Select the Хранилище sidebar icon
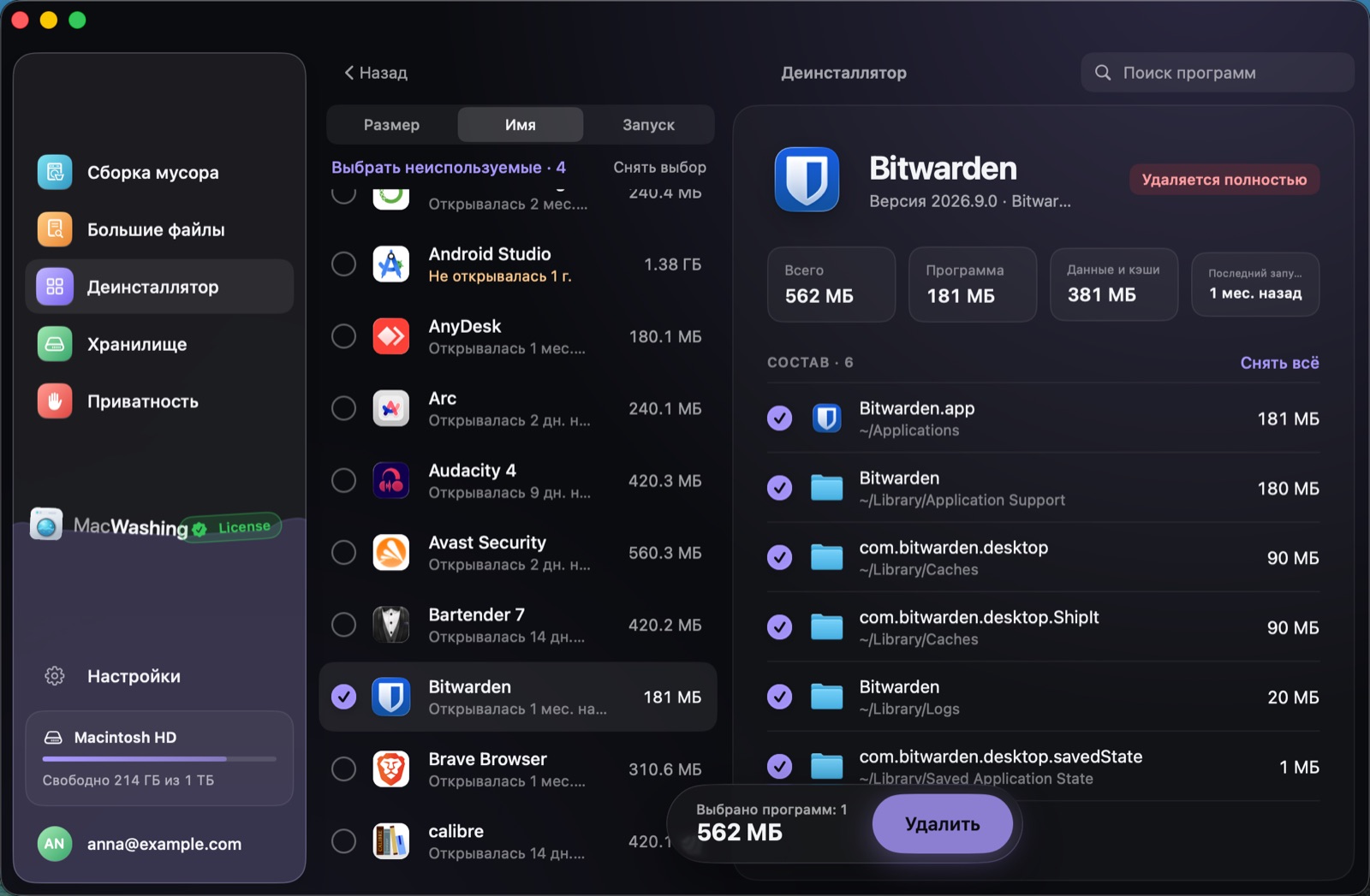Image resolution: width=1370 pixels, height=896 pixels. pos(55,344)
